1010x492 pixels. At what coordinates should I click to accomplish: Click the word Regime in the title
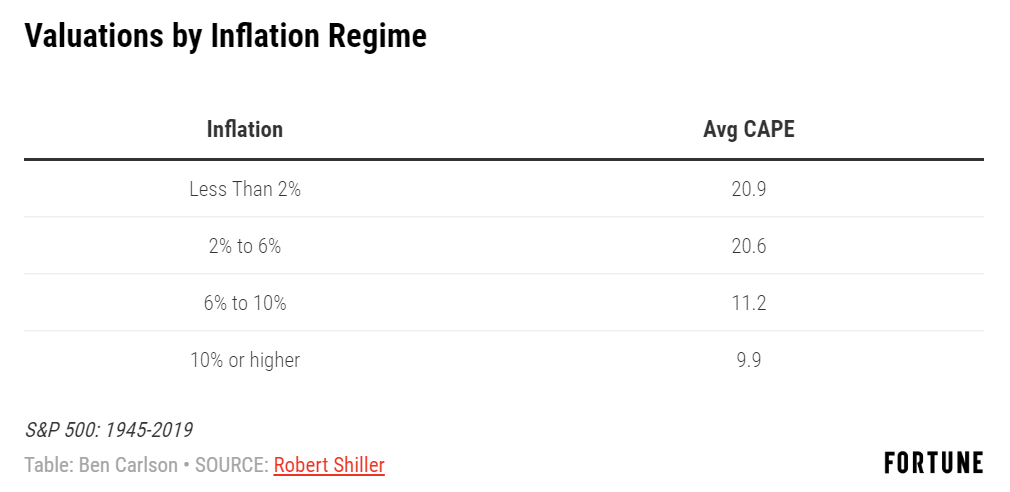point(377,37)
